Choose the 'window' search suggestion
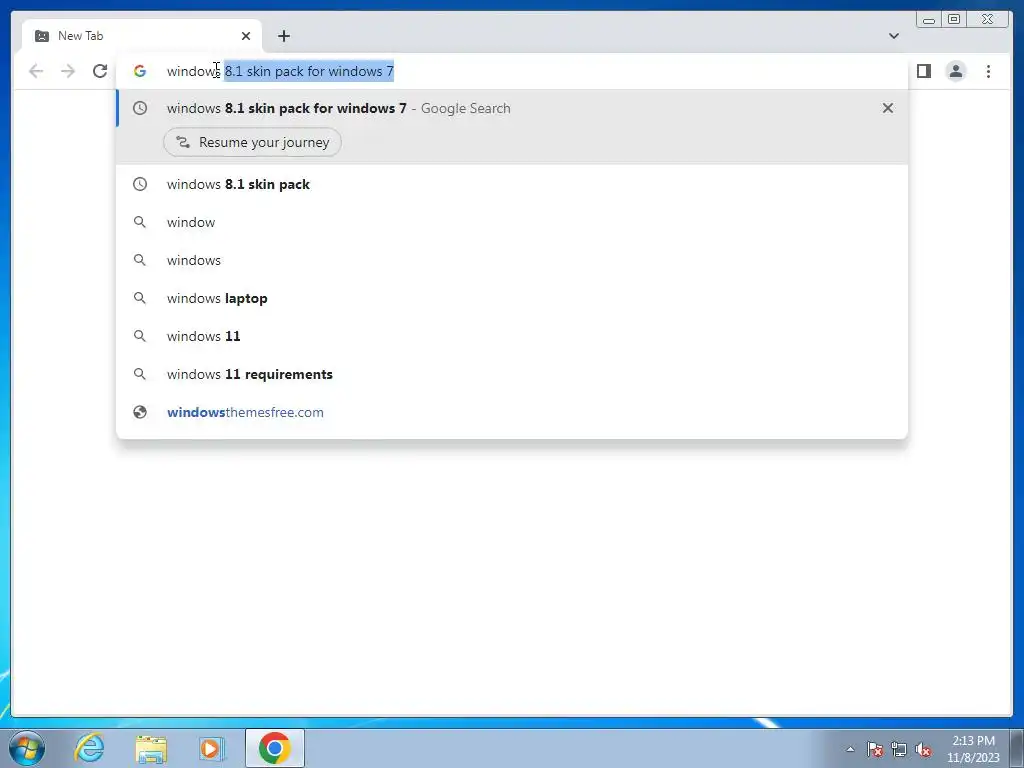1024x768 pixels. [x=512, y=222]
